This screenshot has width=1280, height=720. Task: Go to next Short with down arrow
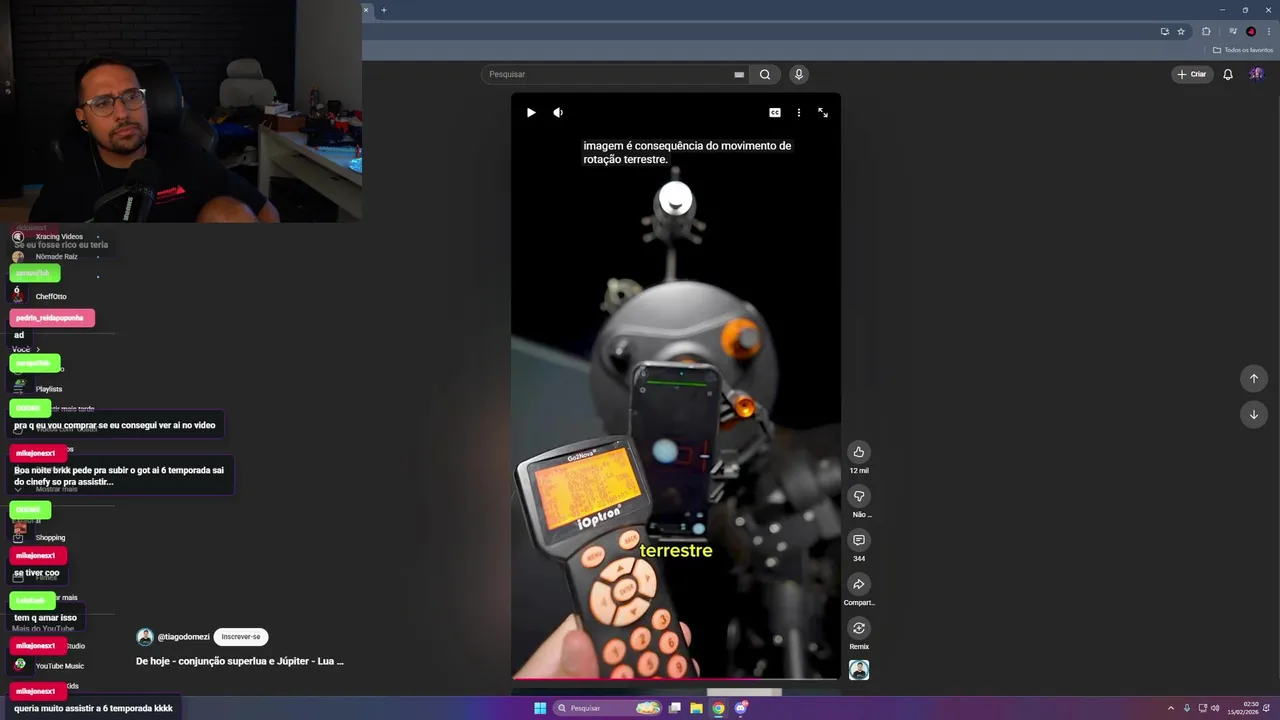click(1254, 414)
